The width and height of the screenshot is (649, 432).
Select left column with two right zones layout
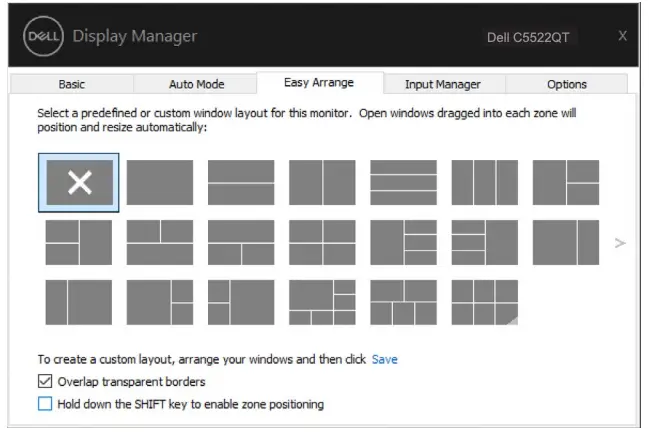click(565, 182)
